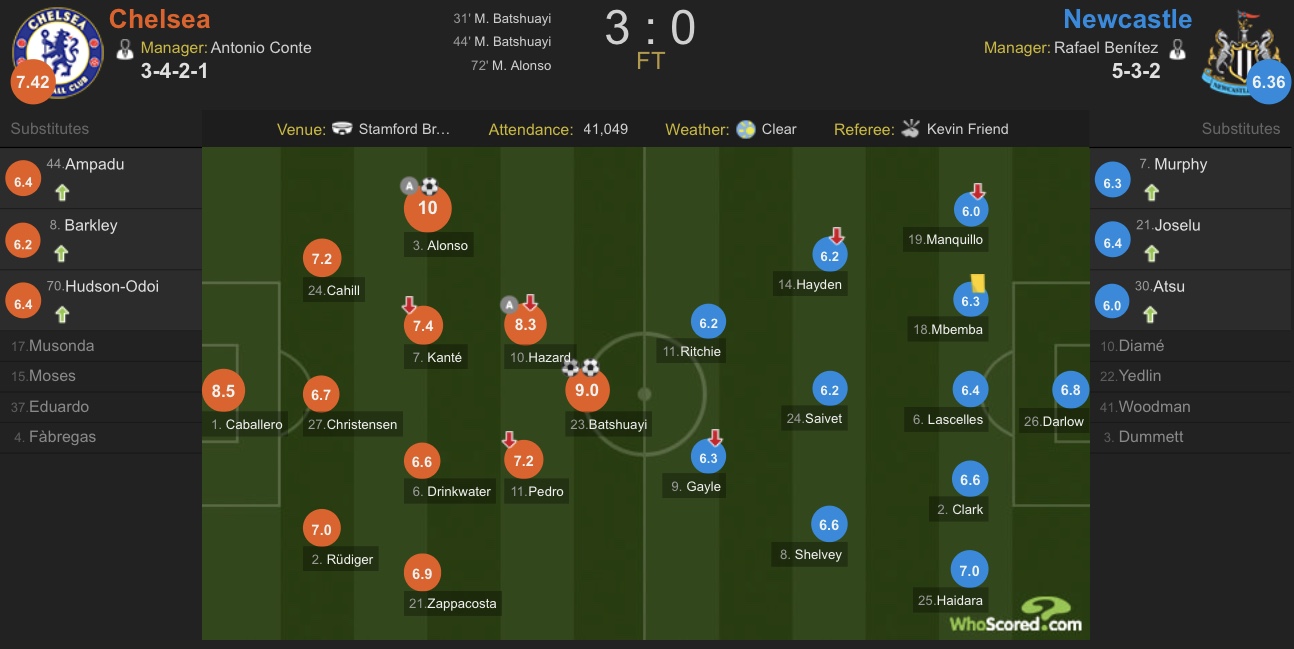Click the assist badge above Alonso
This screenshot has width=1294, height=649.
click(408, 185)
